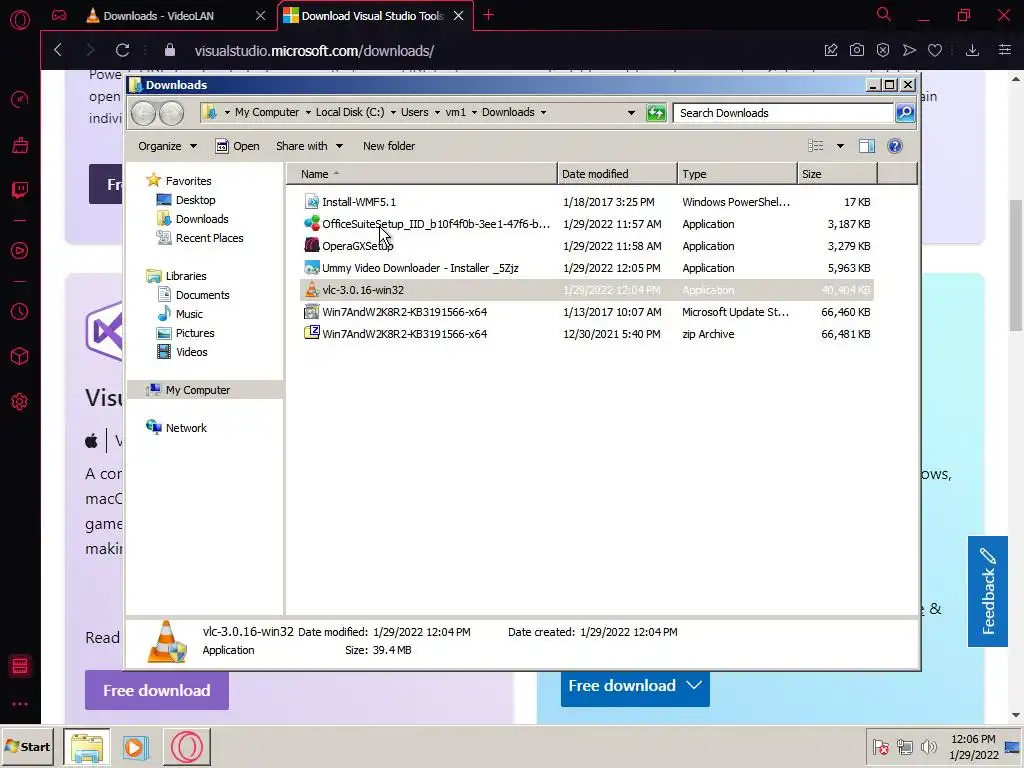Expand arrow after Users breadcrumb
The width and height of the screenshot is (1024, 768).
[x=438, y=112]
